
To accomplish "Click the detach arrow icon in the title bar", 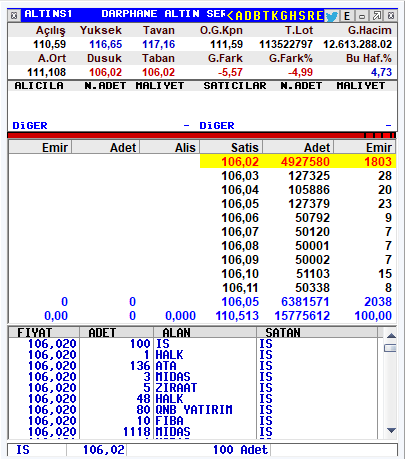I will click(x=377, y=16).
